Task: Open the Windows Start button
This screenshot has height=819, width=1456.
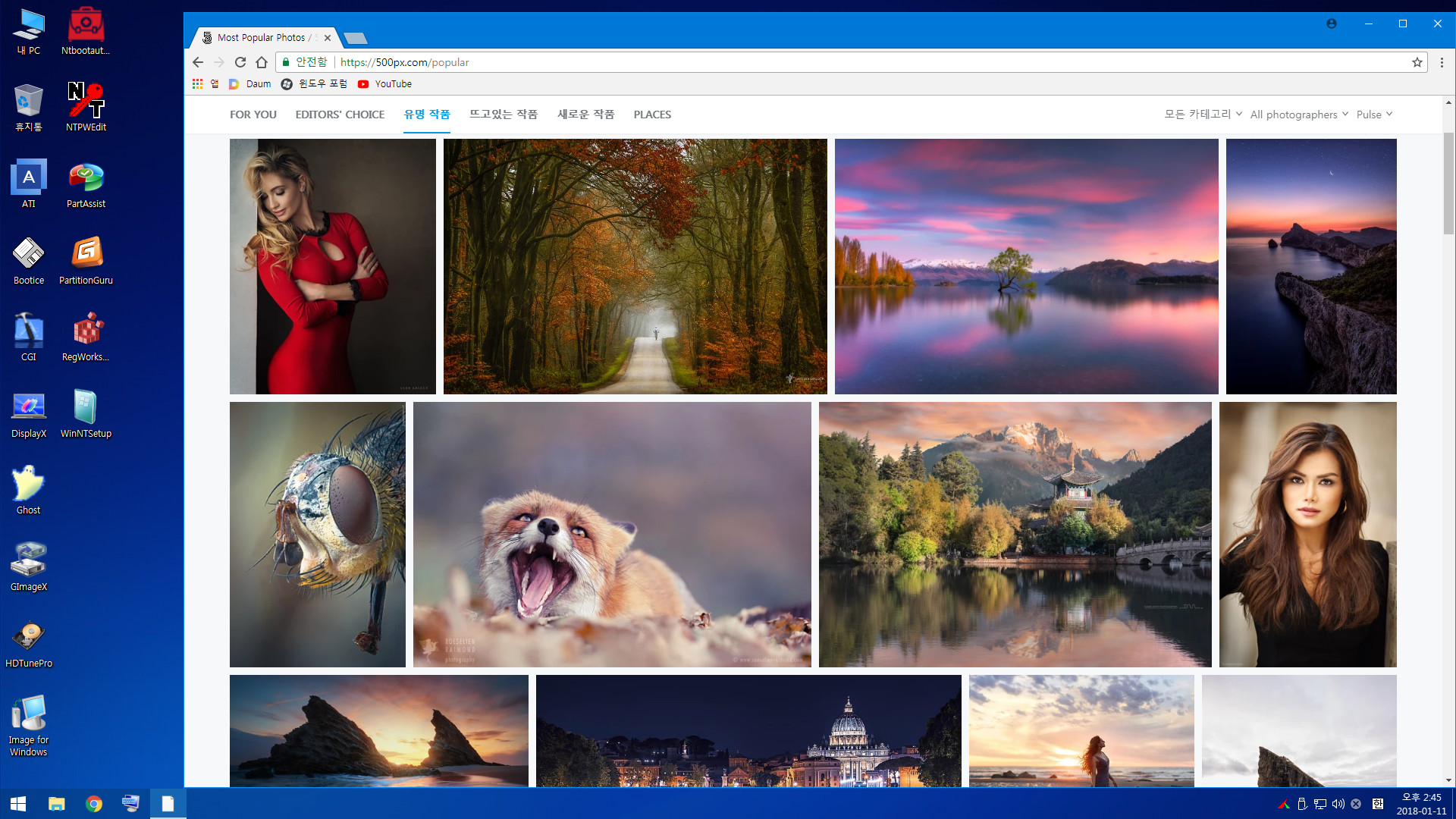Action: click(x=18, y=804)
